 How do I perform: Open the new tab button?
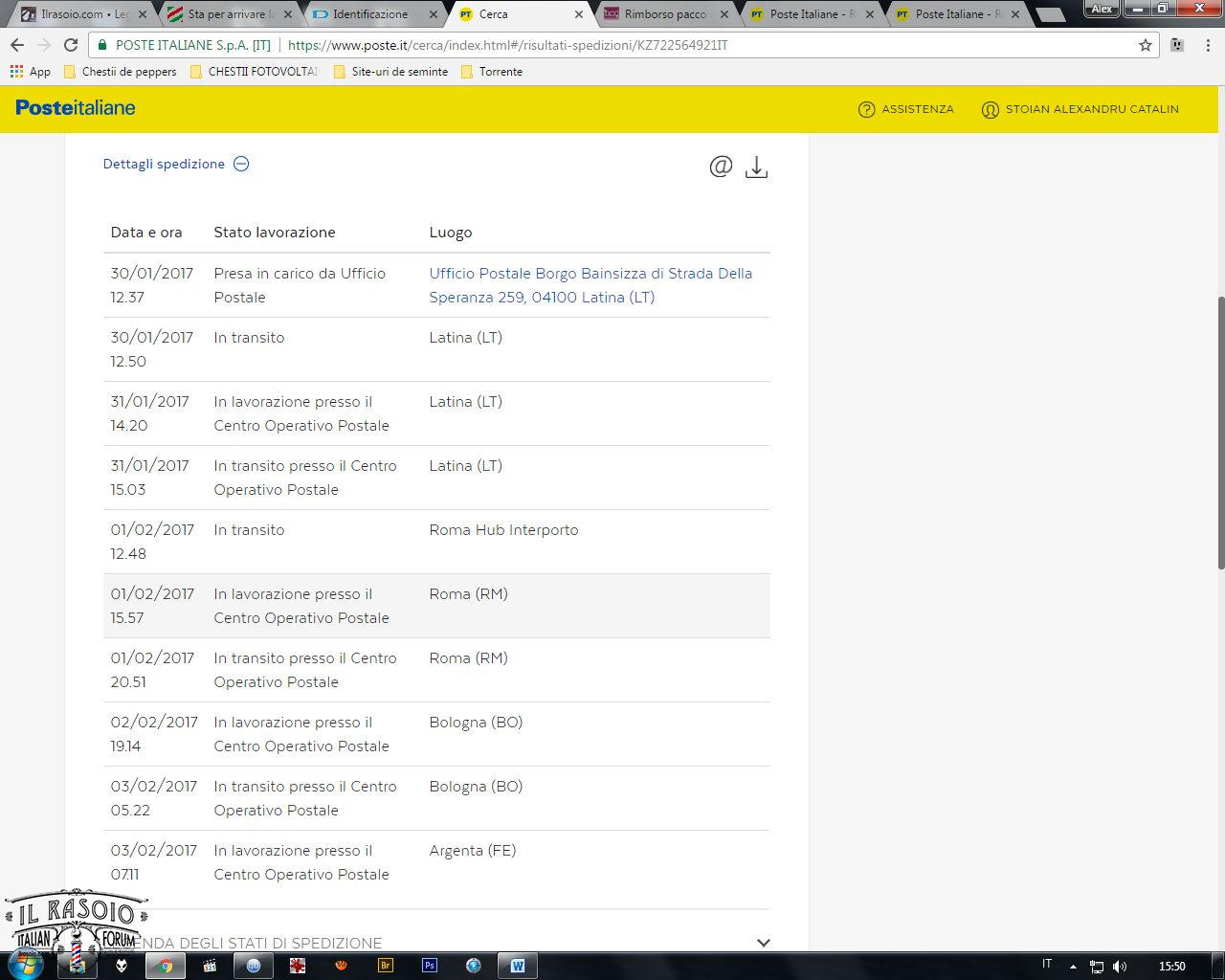pyautogui.click(x=1051, y=15)
